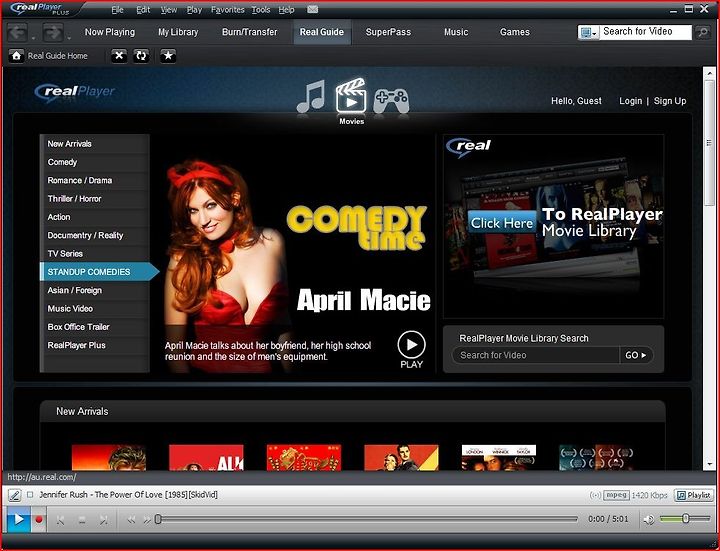Open the File menu
The width and height of the screenshot is (720, 551).
click(117, 10)
